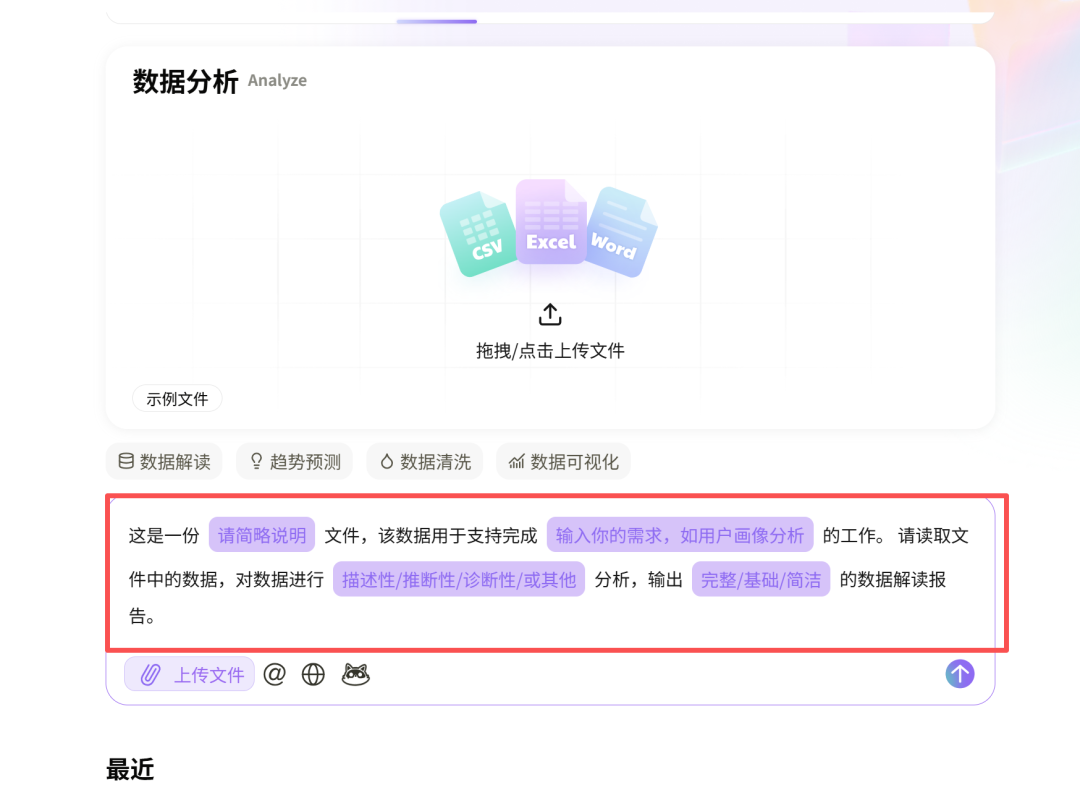Click the CSV file icon

tap(478, 230)
